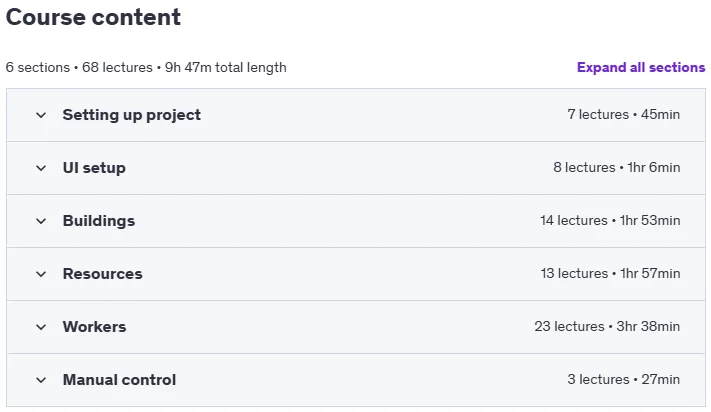This screenshot has width=711, height=412.
Task: Toggle the Buildings section chevron arrow
Action: (41, 221)
